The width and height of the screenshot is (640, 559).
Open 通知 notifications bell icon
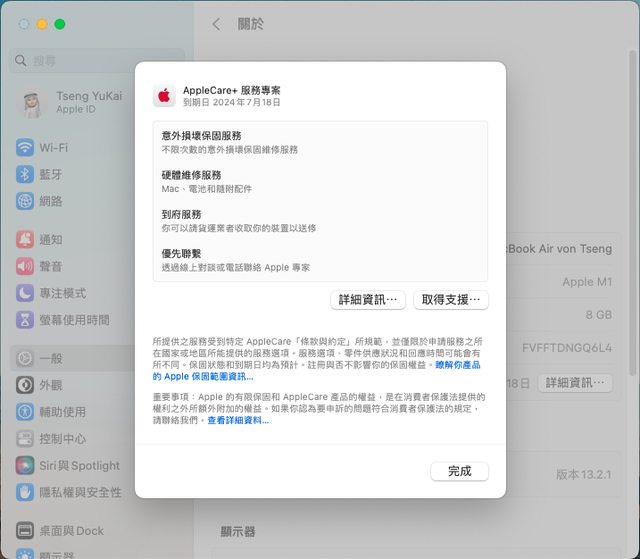(x=25, y=240)
